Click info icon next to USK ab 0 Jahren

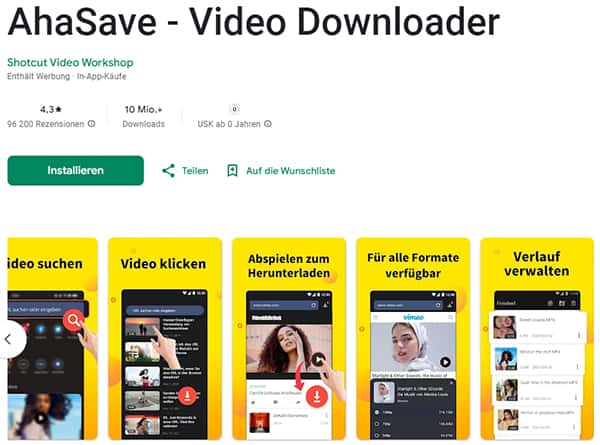(x=268, y=124)
